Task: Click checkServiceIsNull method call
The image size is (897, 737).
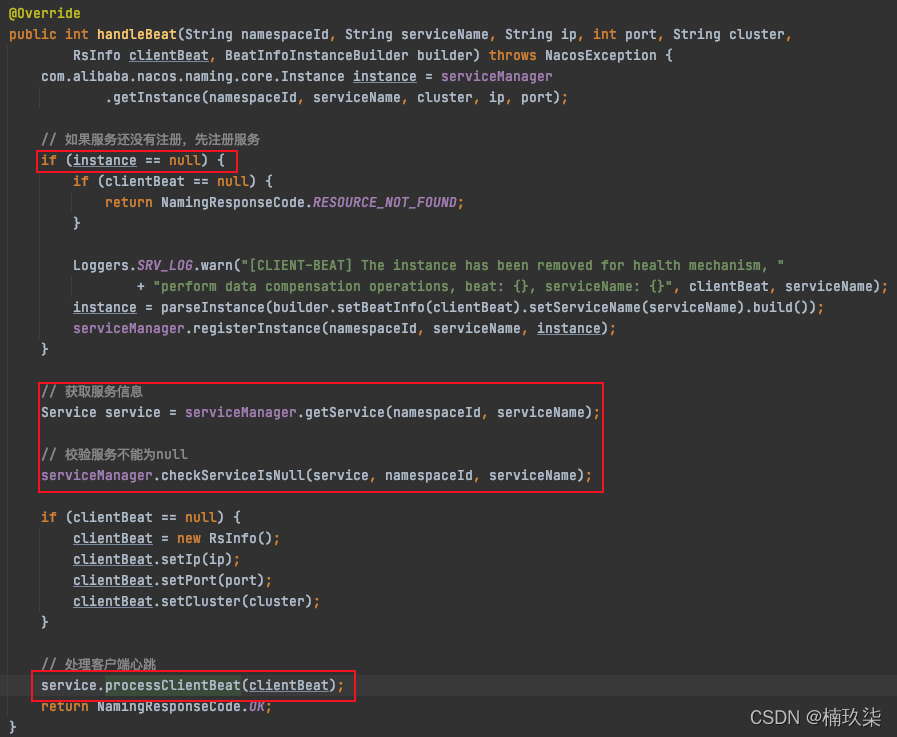Action: click(x=233, y=476)
